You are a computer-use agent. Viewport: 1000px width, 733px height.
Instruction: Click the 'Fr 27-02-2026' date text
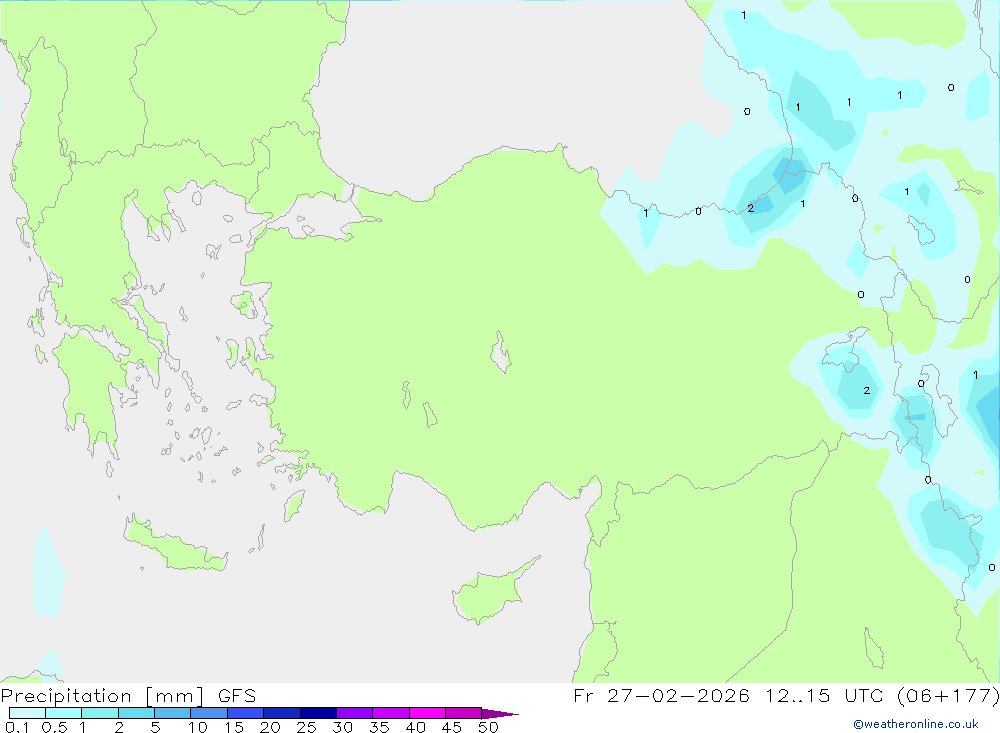661,696
